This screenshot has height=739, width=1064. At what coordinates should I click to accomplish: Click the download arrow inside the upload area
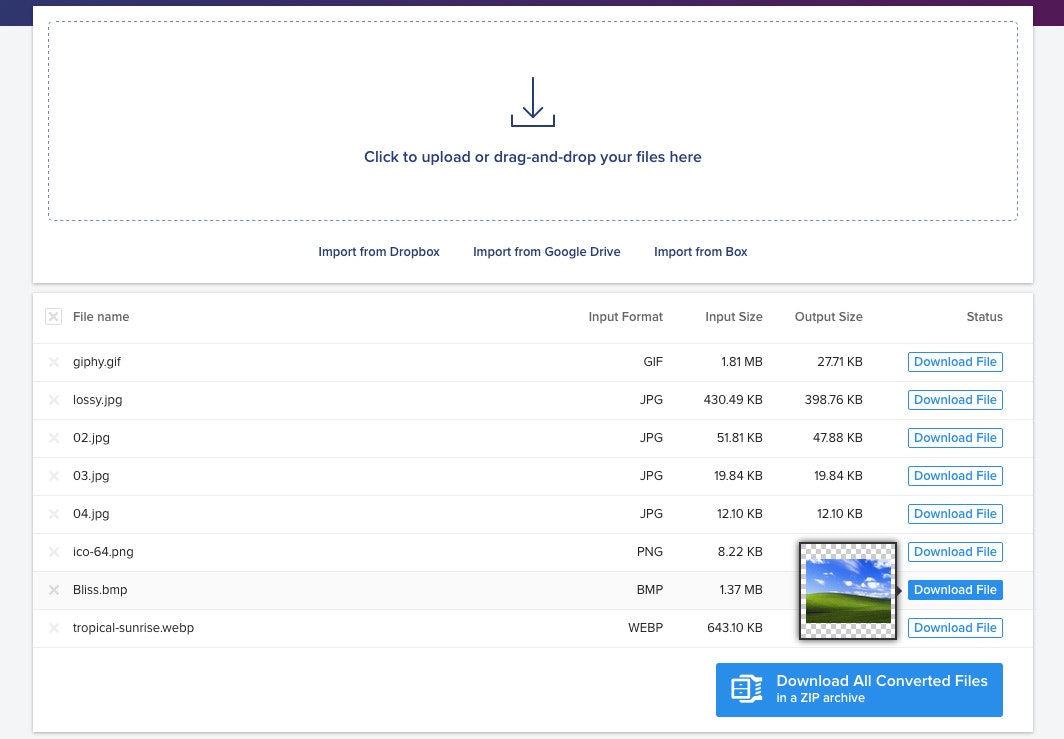pyautogui.click(x=532, y=101)
